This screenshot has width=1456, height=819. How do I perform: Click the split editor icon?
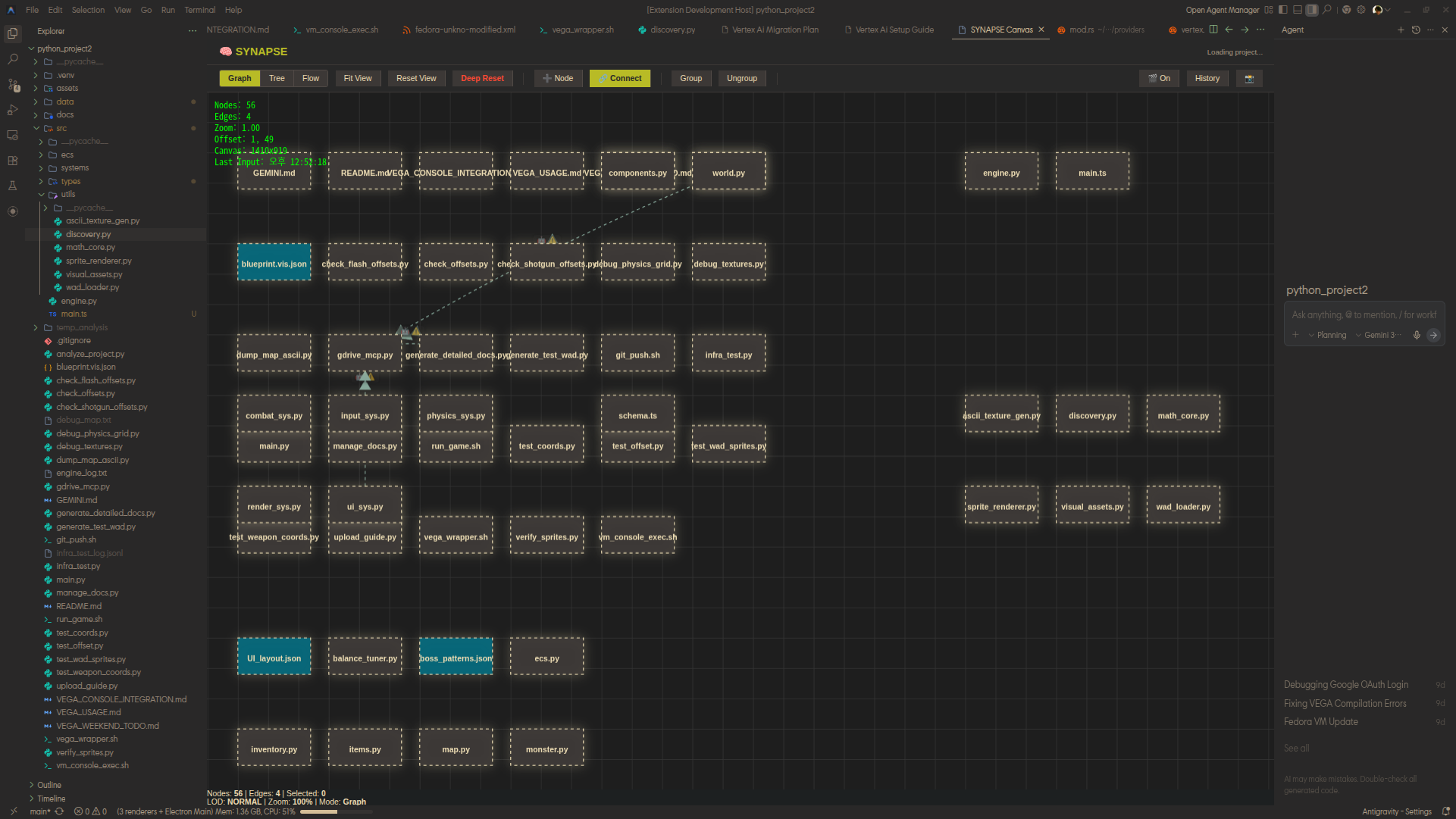click(1213, 30)
